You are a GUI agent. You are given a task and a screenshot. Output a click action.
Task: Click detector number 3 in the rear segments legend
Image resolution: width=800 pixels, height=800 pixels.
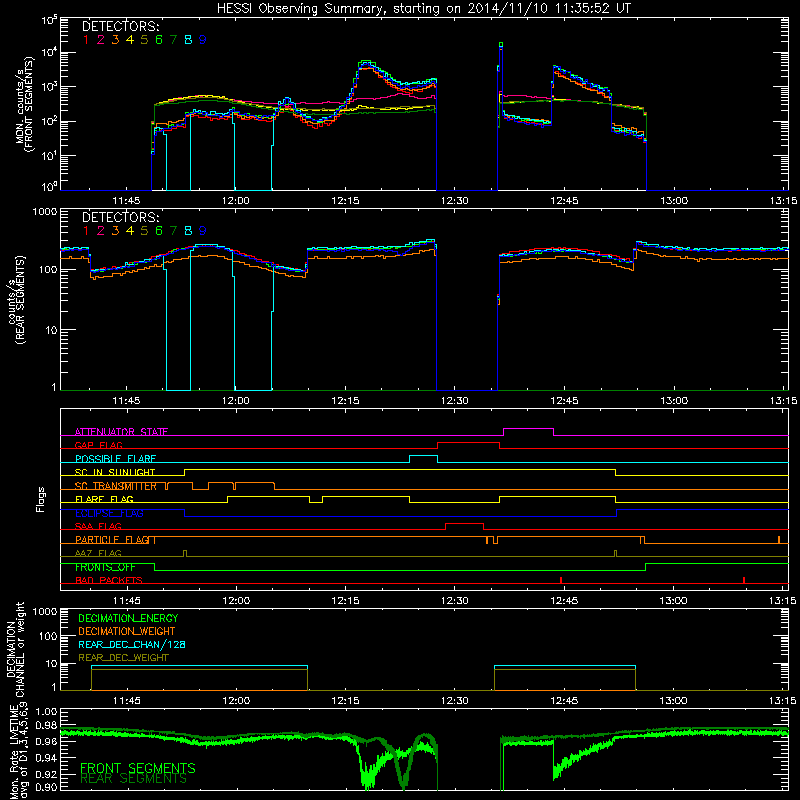click(115, 231)
